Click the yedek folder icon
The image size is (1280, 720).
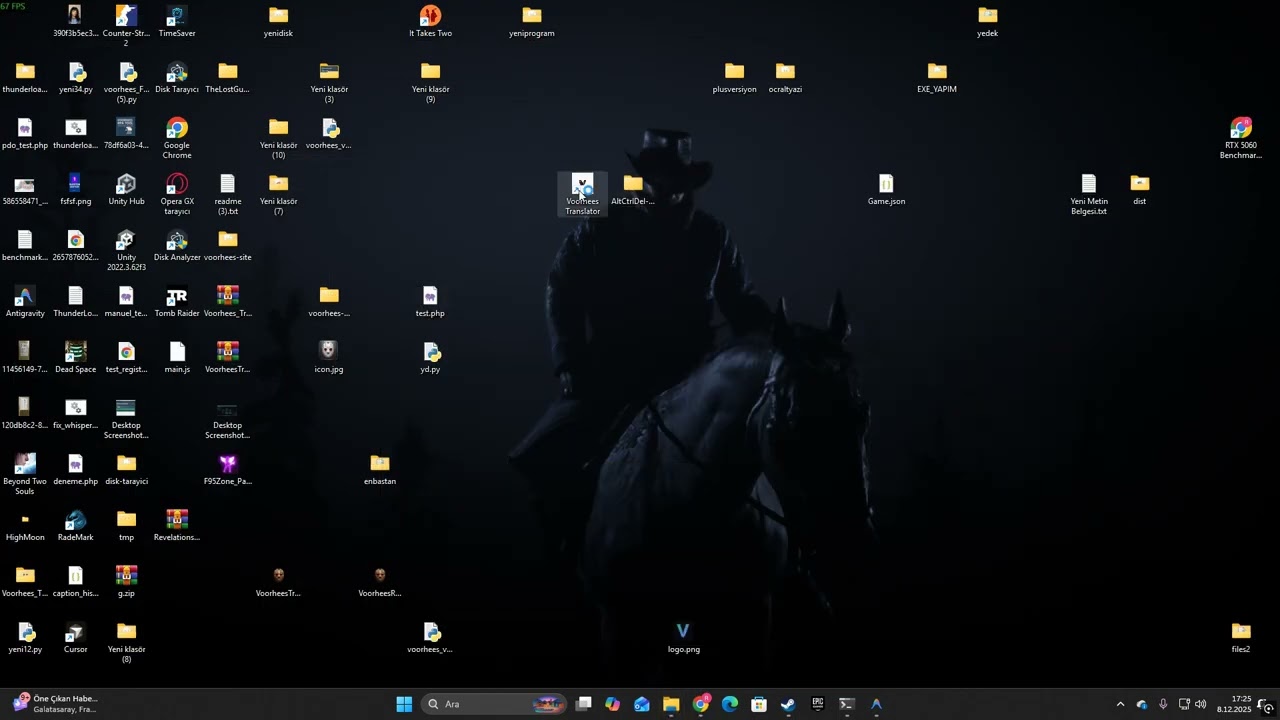987,22
